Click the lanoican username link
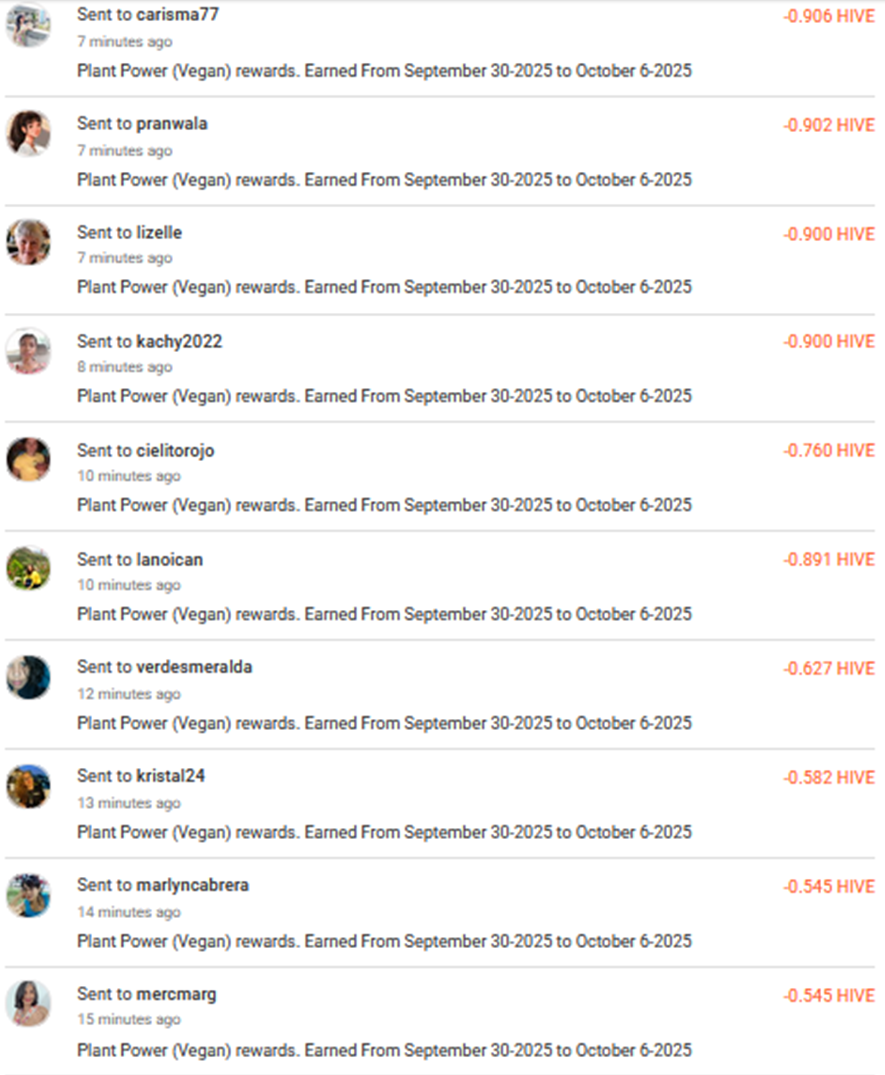Screen dimensions: 885x1075 click(x=169, y=559)
